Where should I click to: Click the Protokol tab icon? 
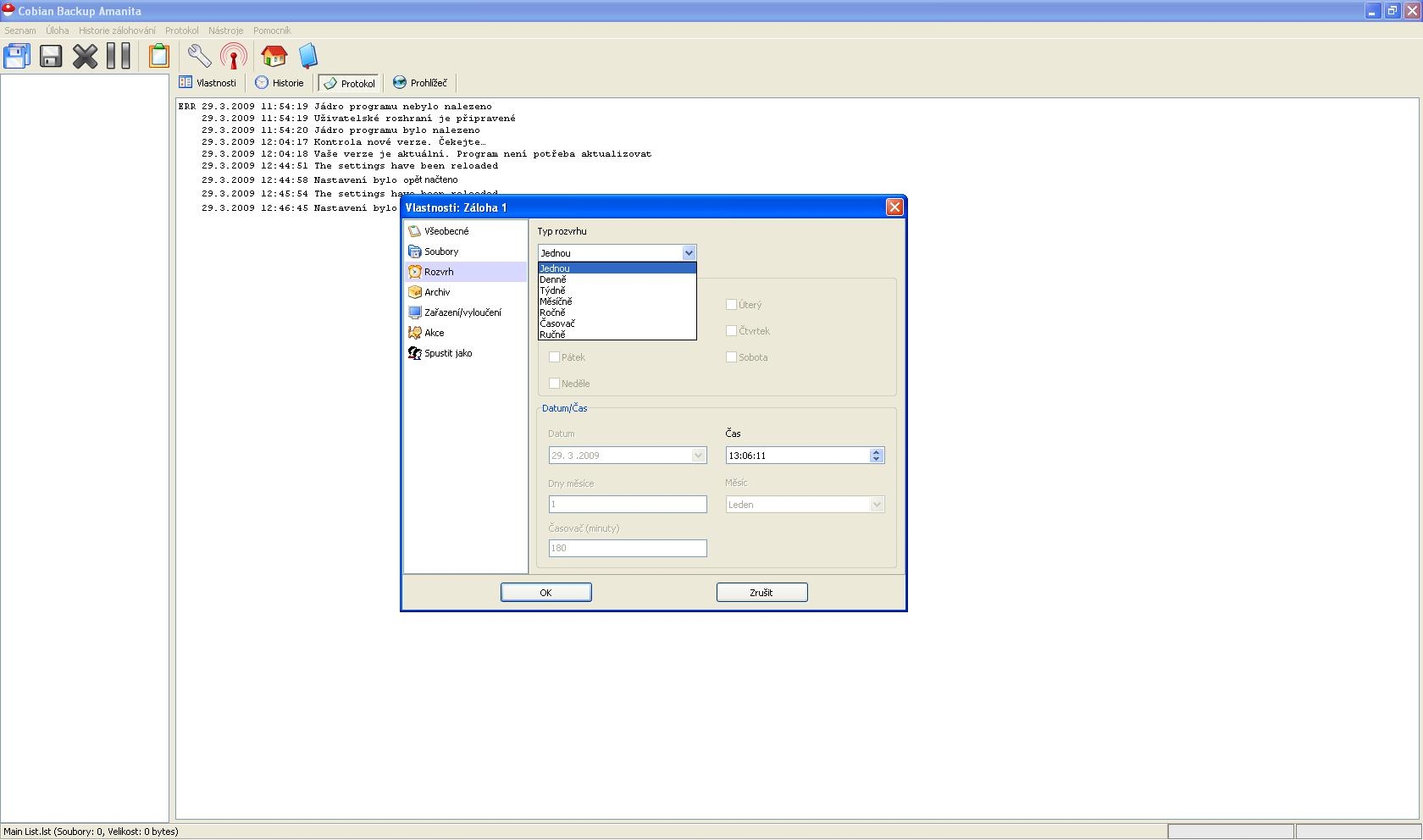tap(329, 83)
